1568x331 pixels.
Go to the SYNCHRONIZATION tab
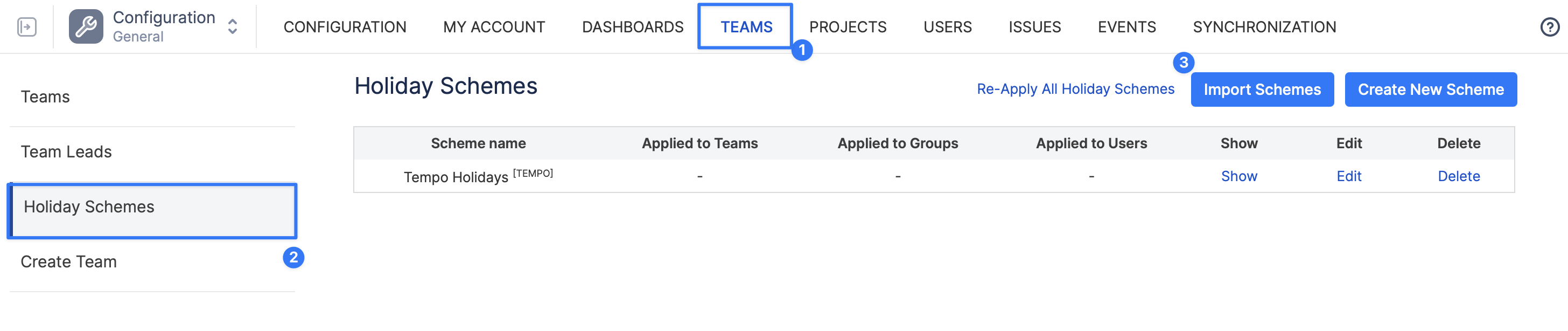tap(1264, 27)
